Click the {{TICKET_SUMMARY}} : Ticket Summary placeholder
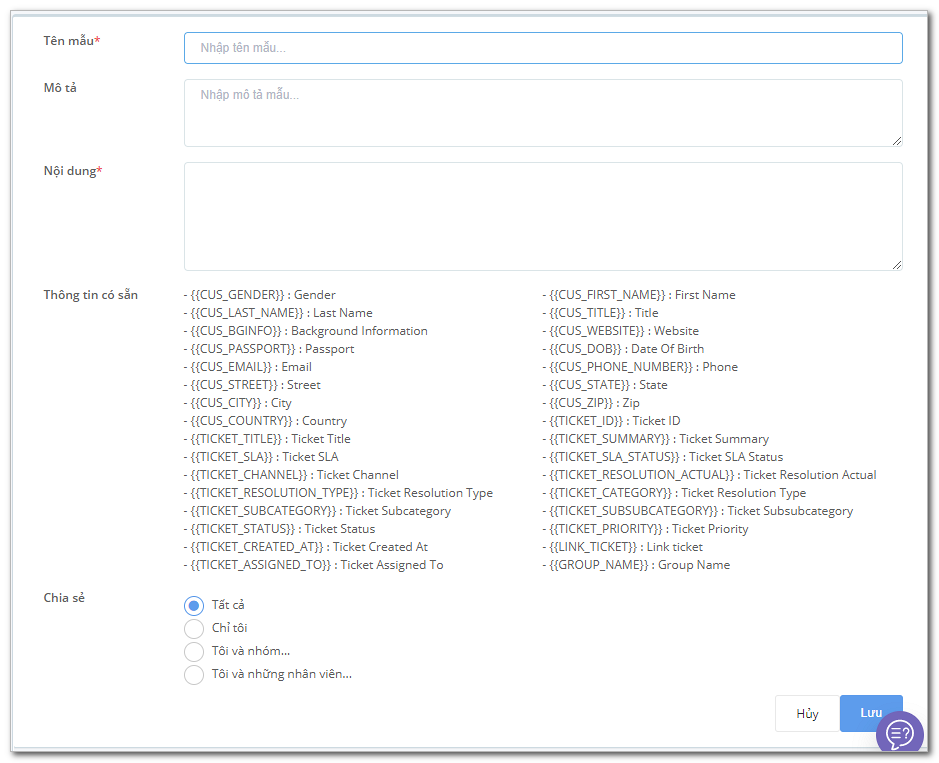939x763 pixels. [656, 438]
